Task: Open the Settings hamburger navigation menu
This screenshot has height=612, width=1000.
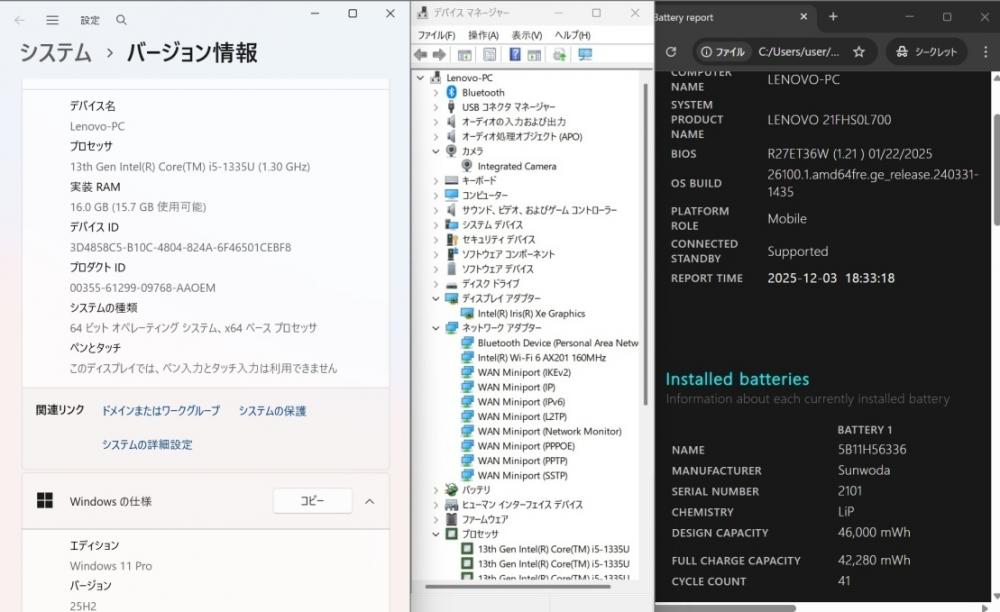Action: click(x=52, y=20)
